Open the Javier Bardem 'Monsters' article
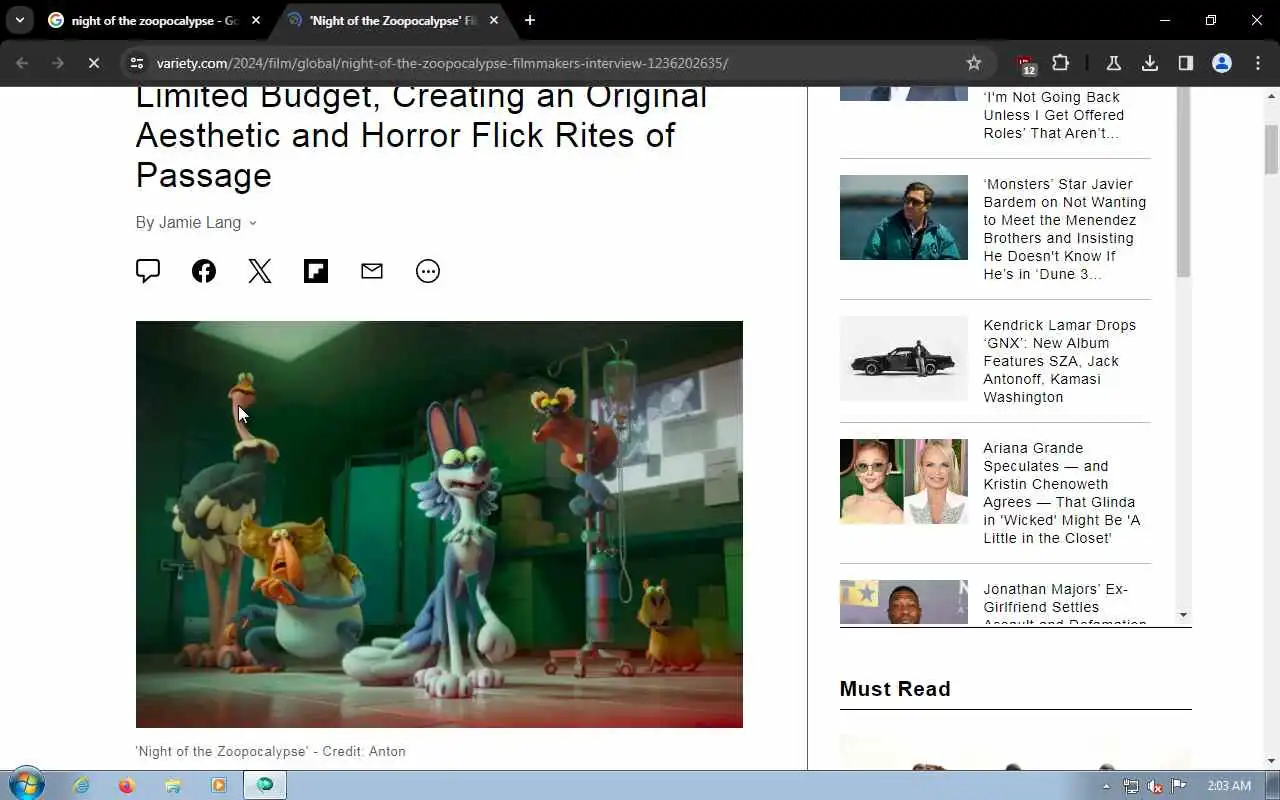This screenshot has height=800, width=1280. 1065,229
